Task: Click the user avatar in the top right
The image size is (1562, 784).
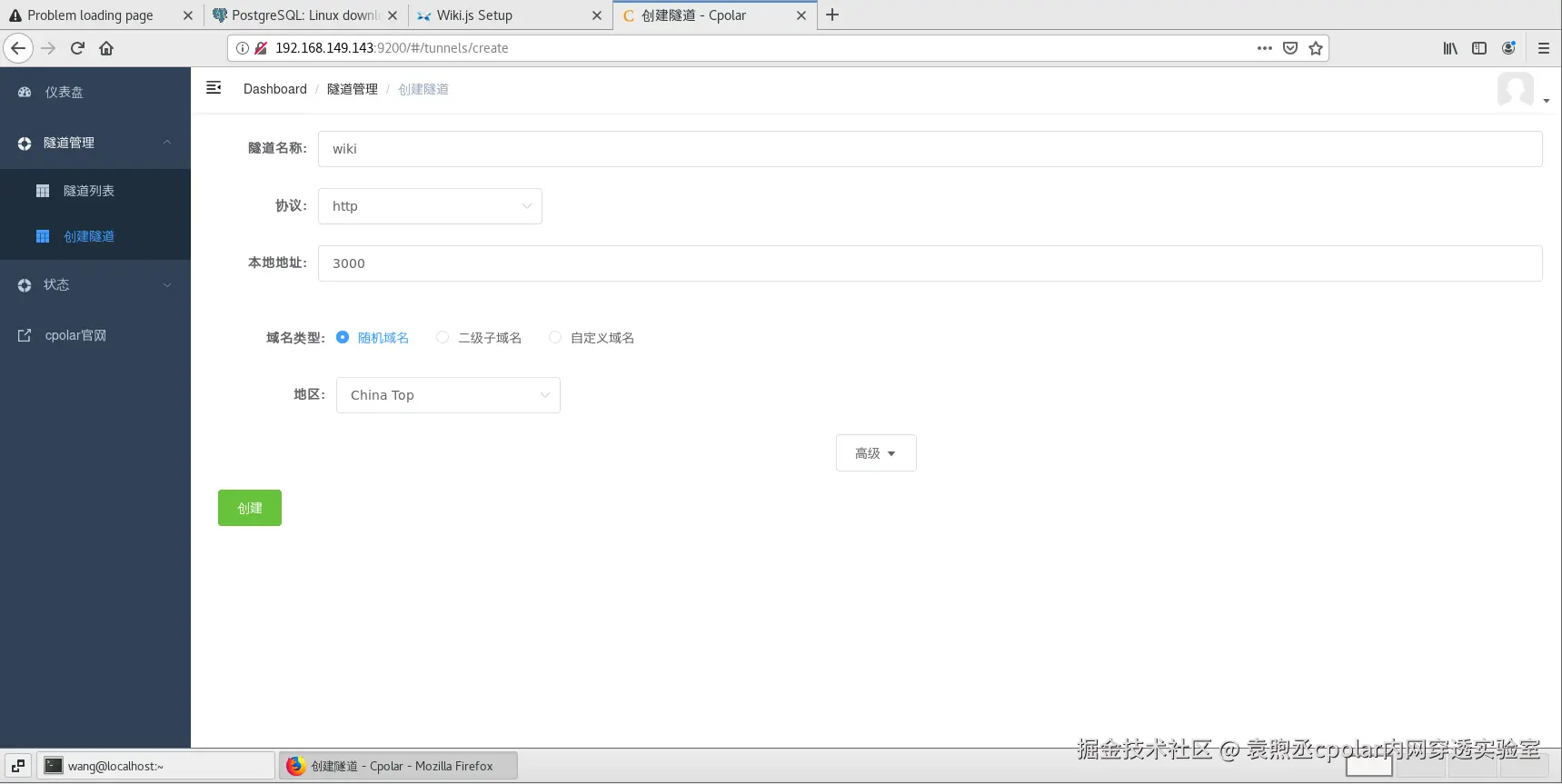Action: 1515,89
